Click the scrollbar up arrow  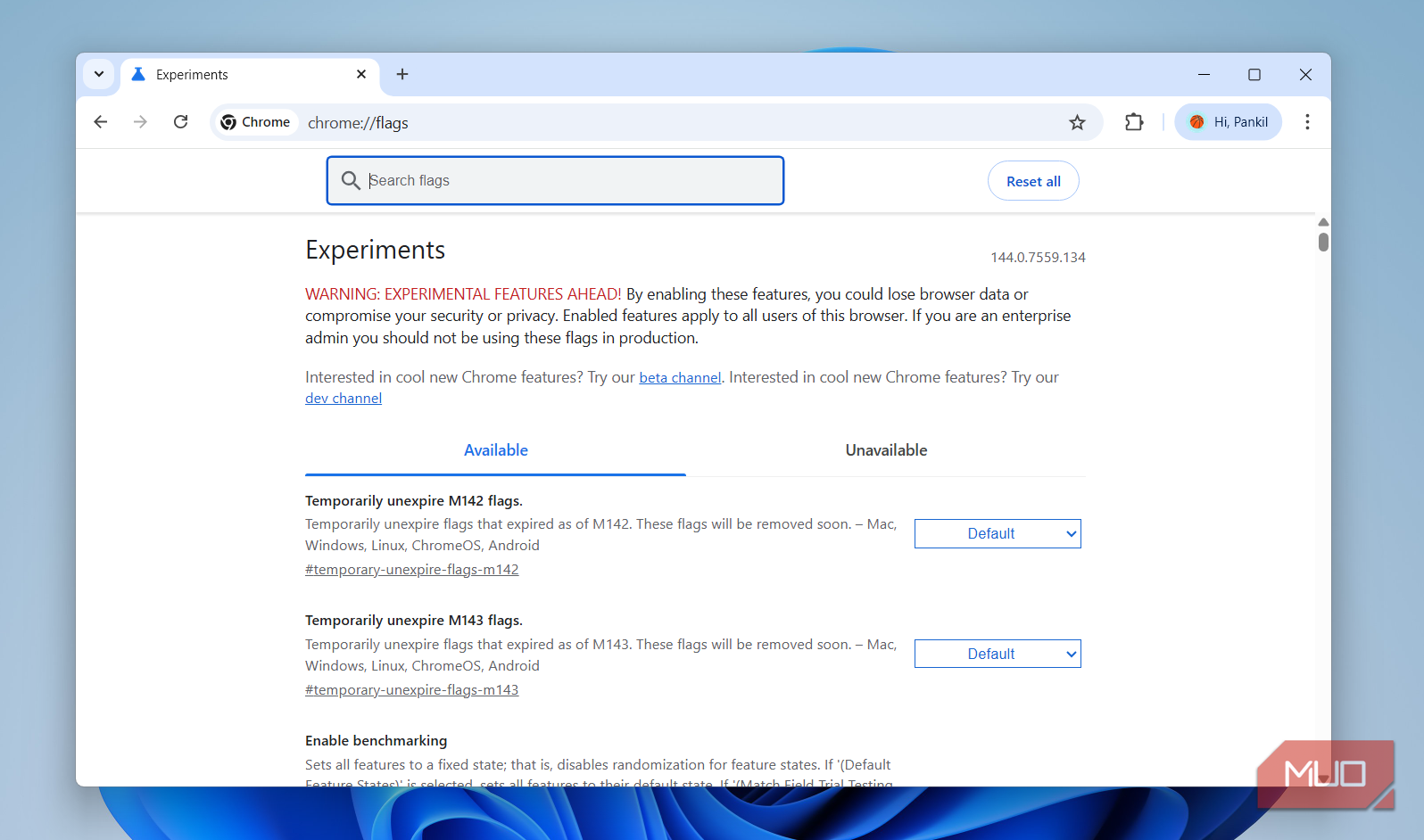[1323, 222]
